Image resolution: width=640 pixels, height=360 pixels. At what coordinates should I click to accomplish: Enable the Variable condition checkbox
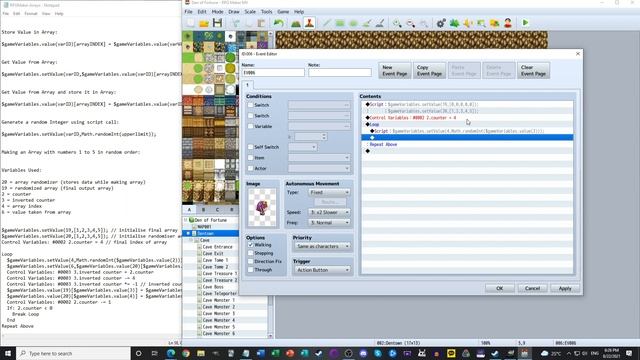(x=251, y=126)
